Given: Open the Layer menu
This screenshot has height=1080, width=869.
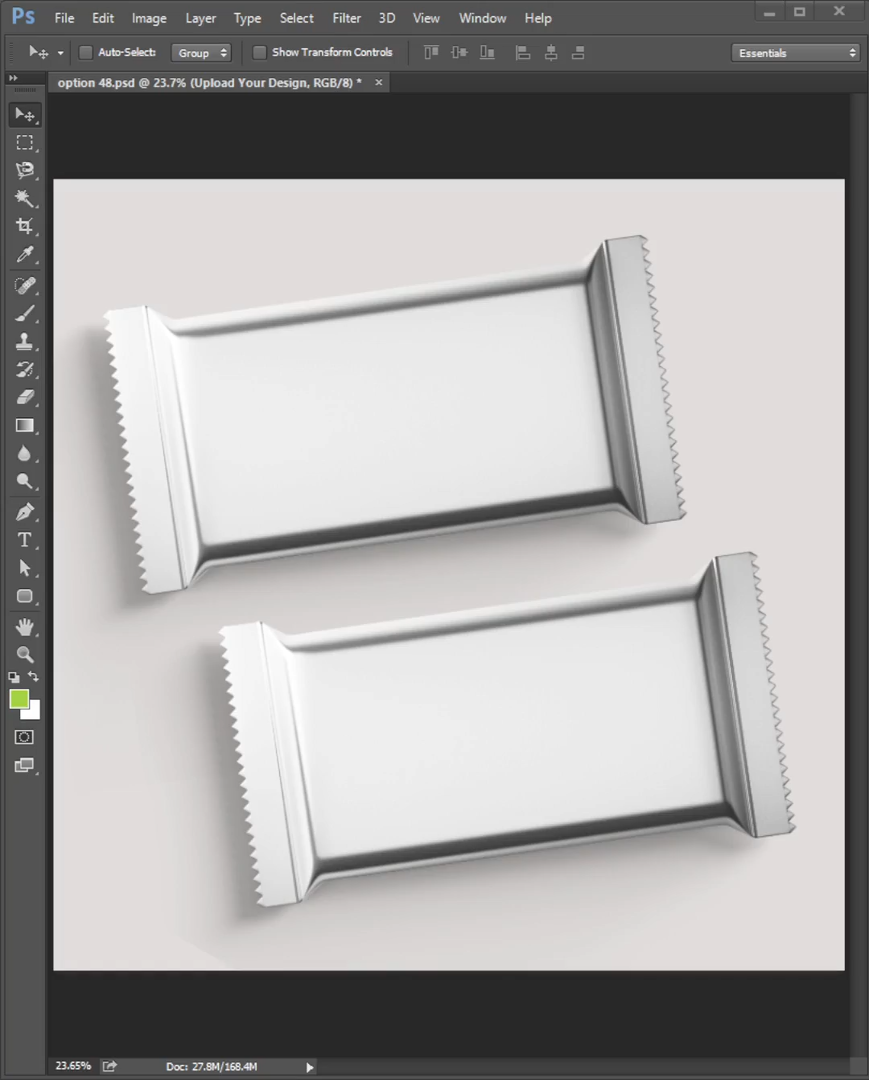Looking at the screenshot, I should coord(200,18).
